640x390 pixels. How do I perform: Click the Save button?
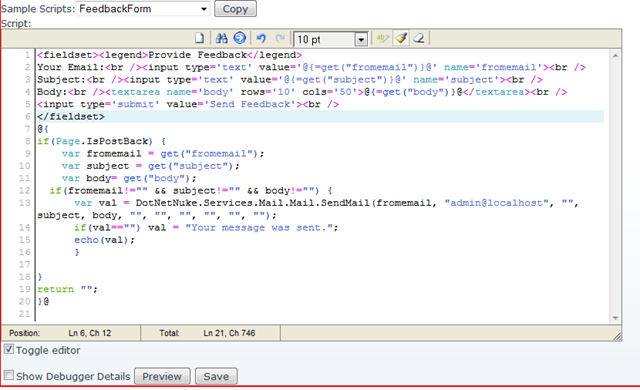[216, 376]
